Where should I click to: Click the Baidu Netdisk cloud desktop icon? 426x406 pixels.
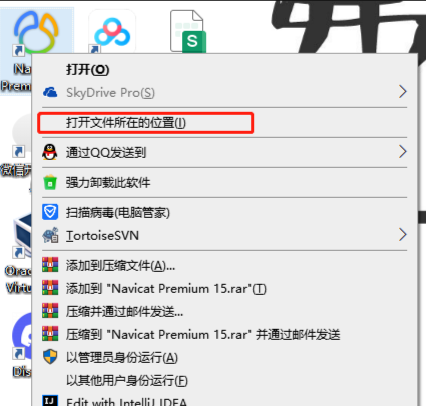point(112,32)
